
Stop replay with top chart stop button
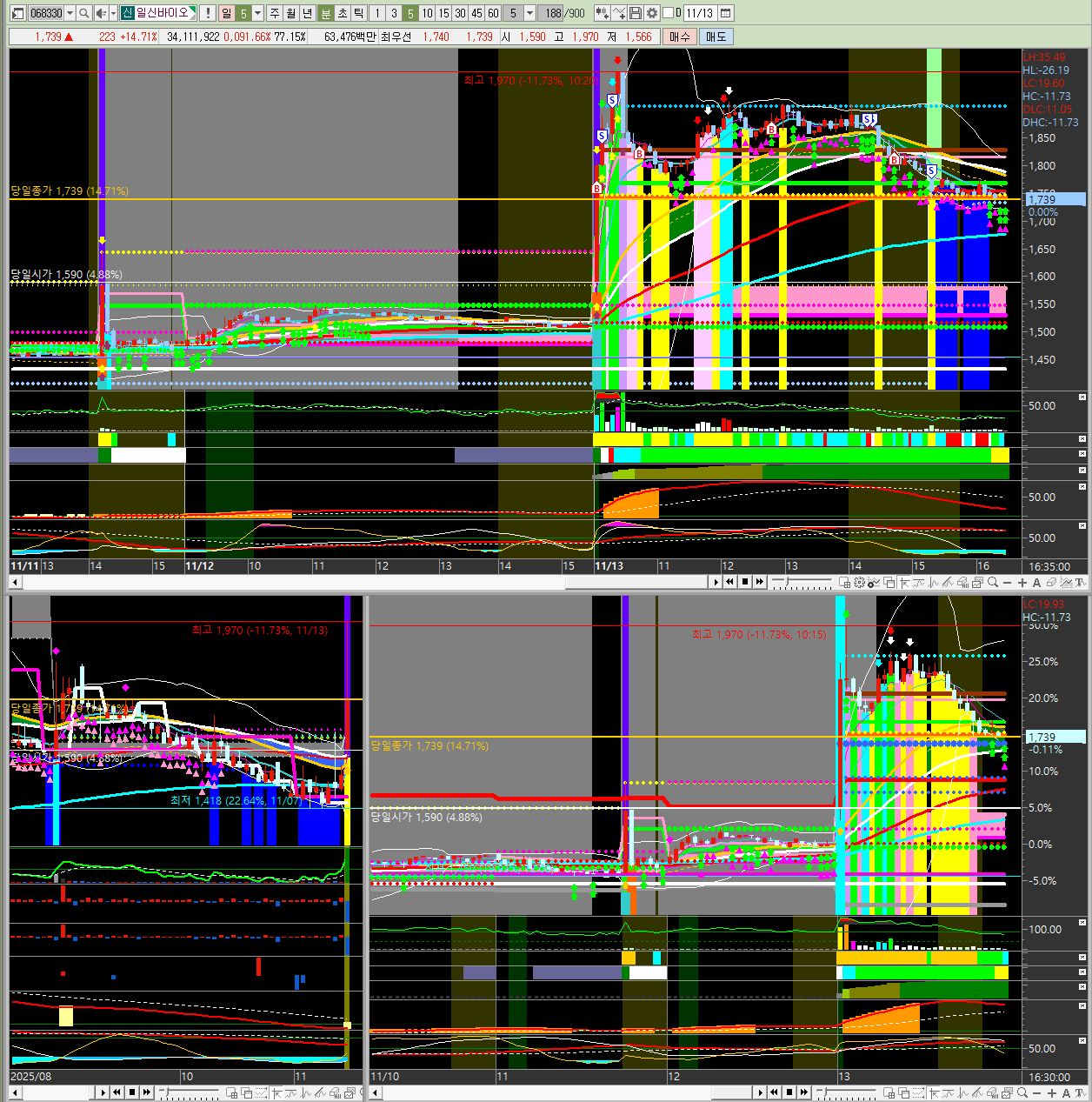click(x=745, y=582)
